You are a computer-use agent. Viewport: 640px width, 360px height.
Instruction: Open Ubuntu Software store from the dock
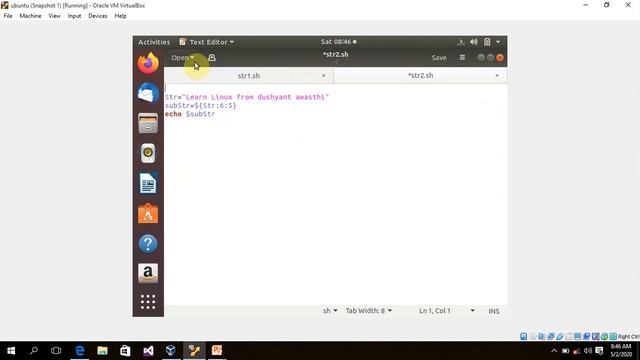[148, 213]
